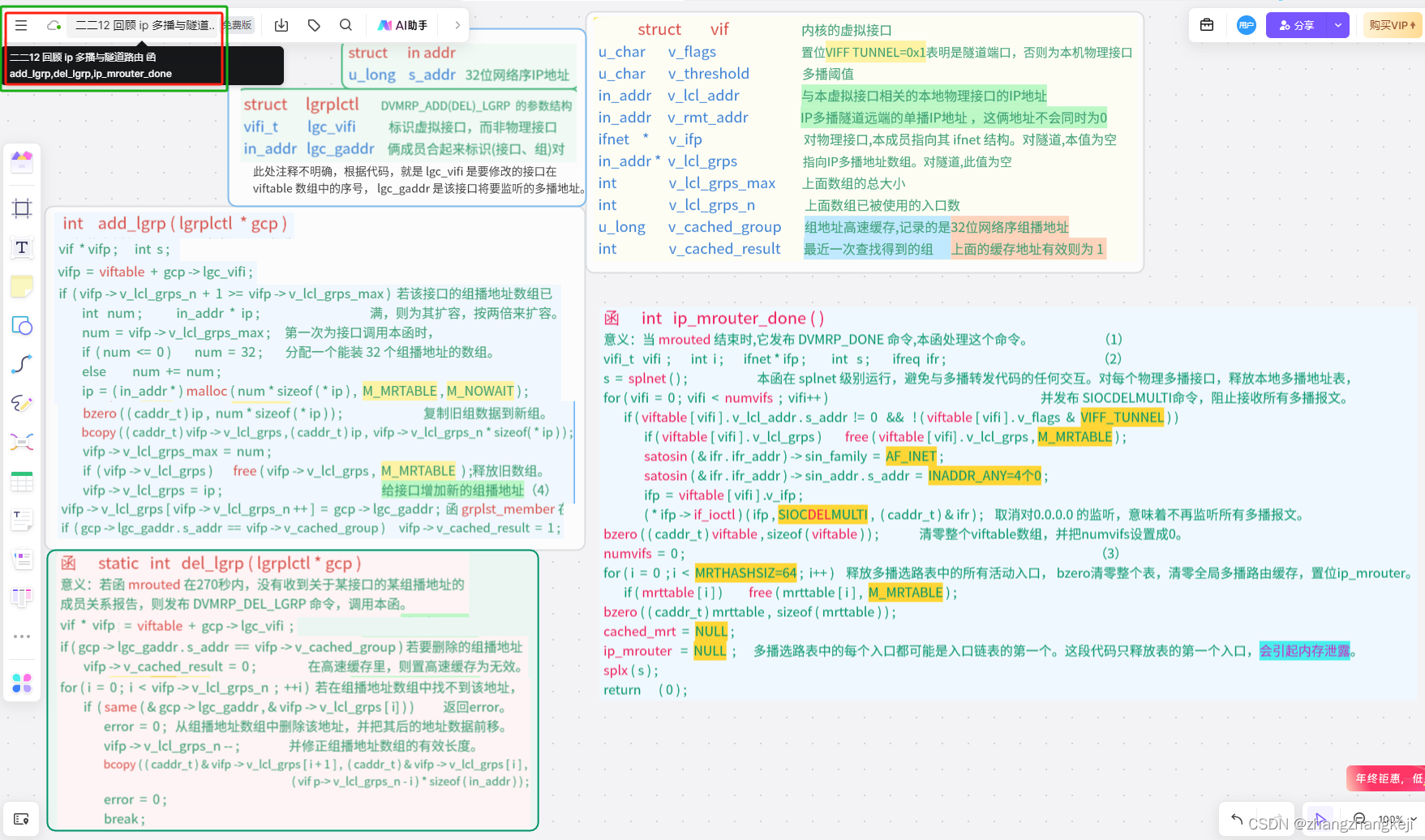Select the Frame tool
This screenshot has width=1425, height=840.
point(22,208)
